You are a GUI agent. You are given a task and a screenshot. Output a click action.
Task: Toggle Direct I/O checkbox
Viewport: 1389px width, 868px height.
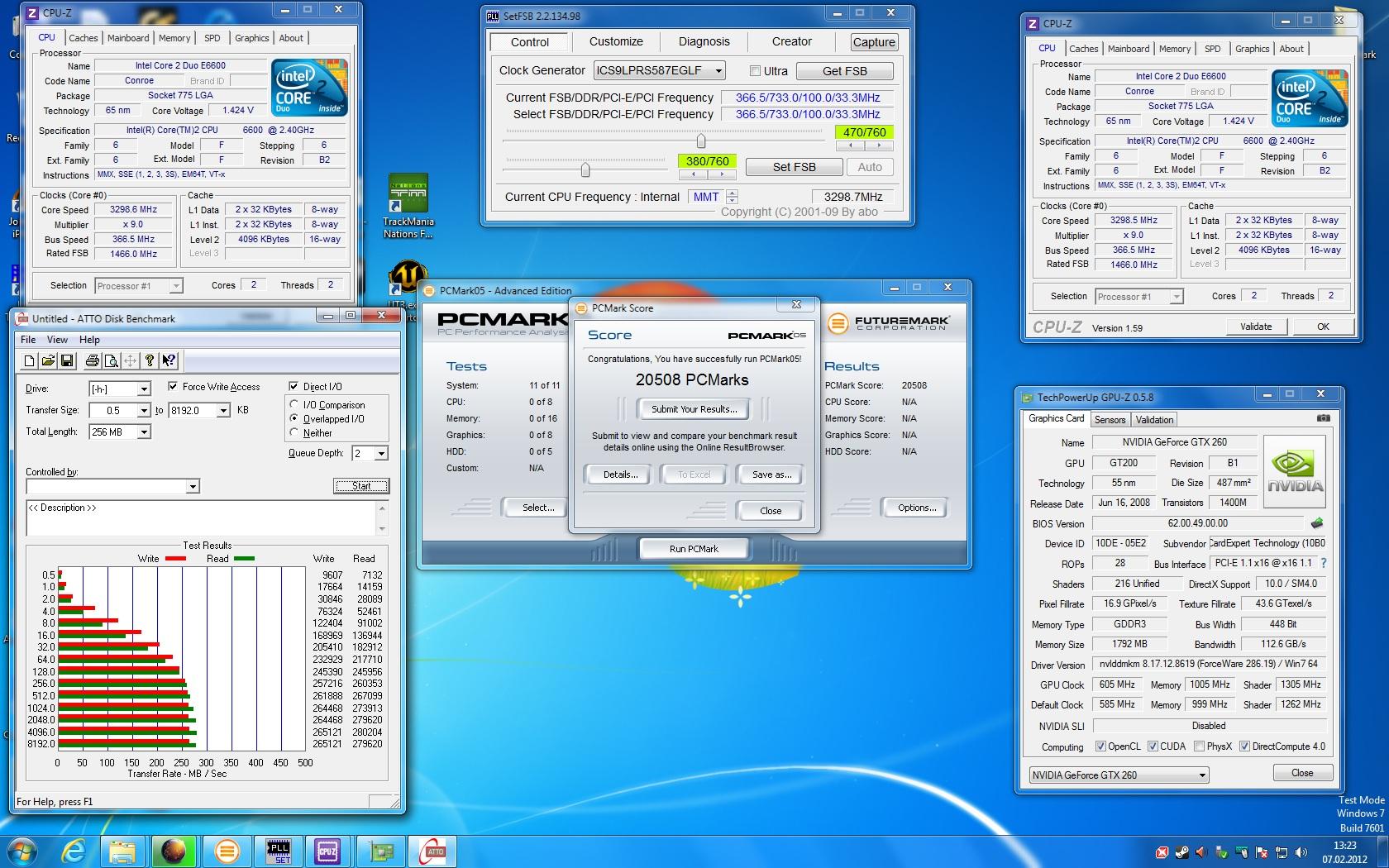[x=294, y=386]
